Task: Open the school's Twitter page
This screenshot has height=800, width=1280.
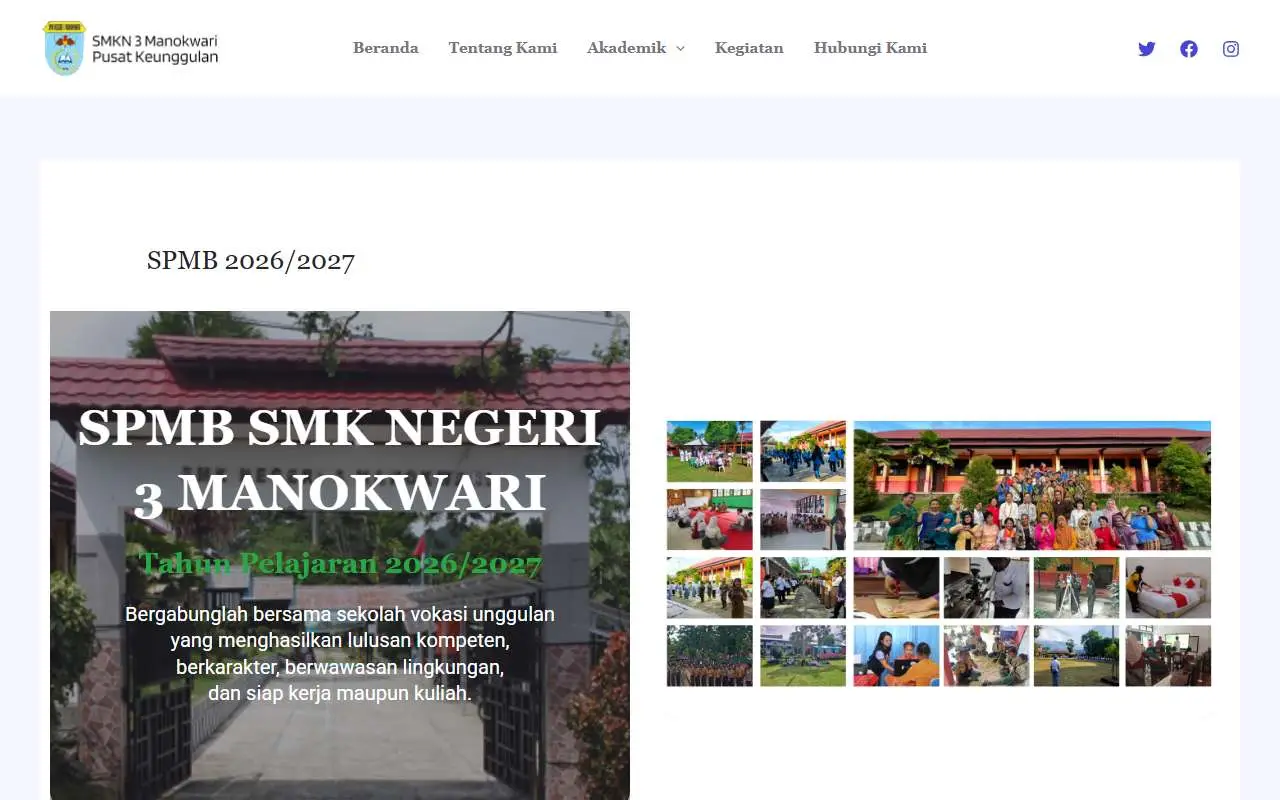Action: point(1147,48)
